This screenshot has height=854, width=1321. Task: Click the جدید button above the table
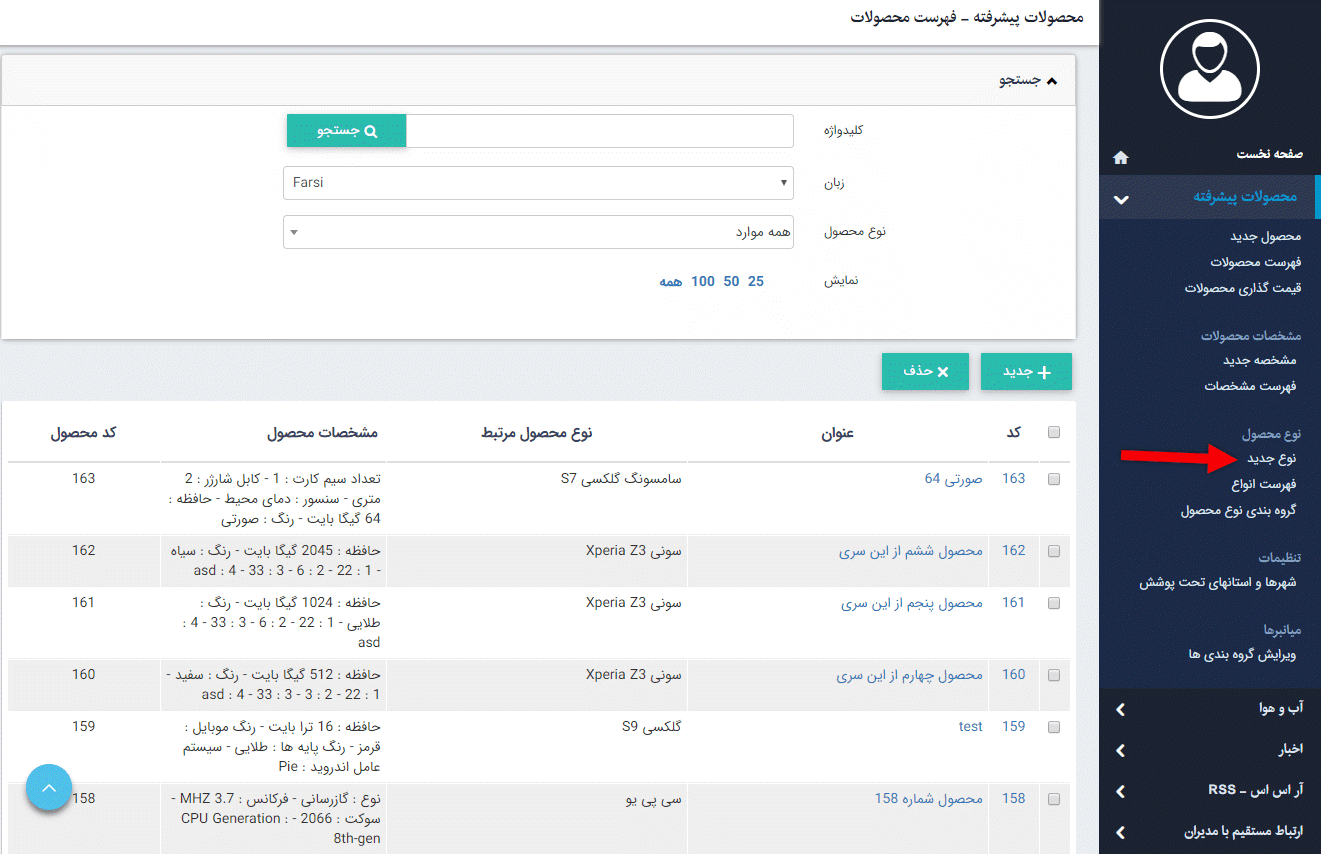coord(1026,371)
